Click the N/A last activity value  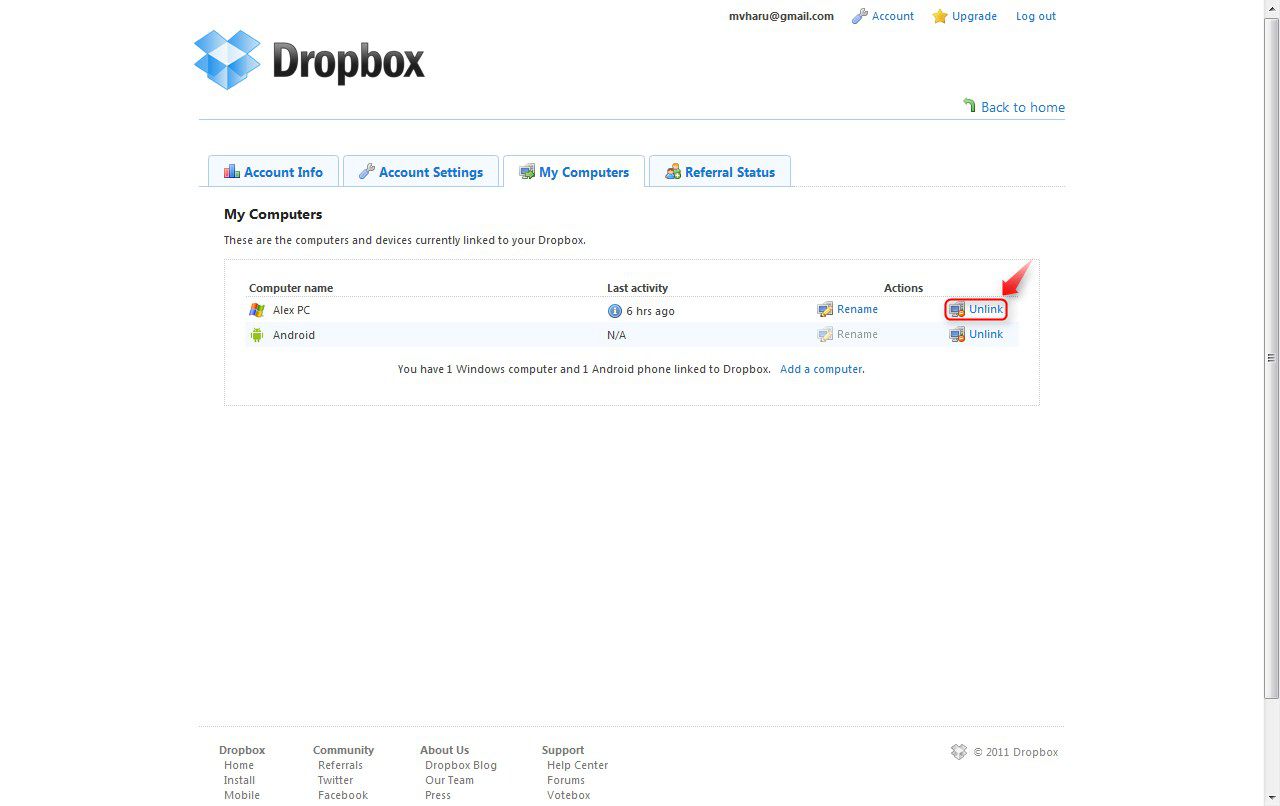click(x=617, y=335)
